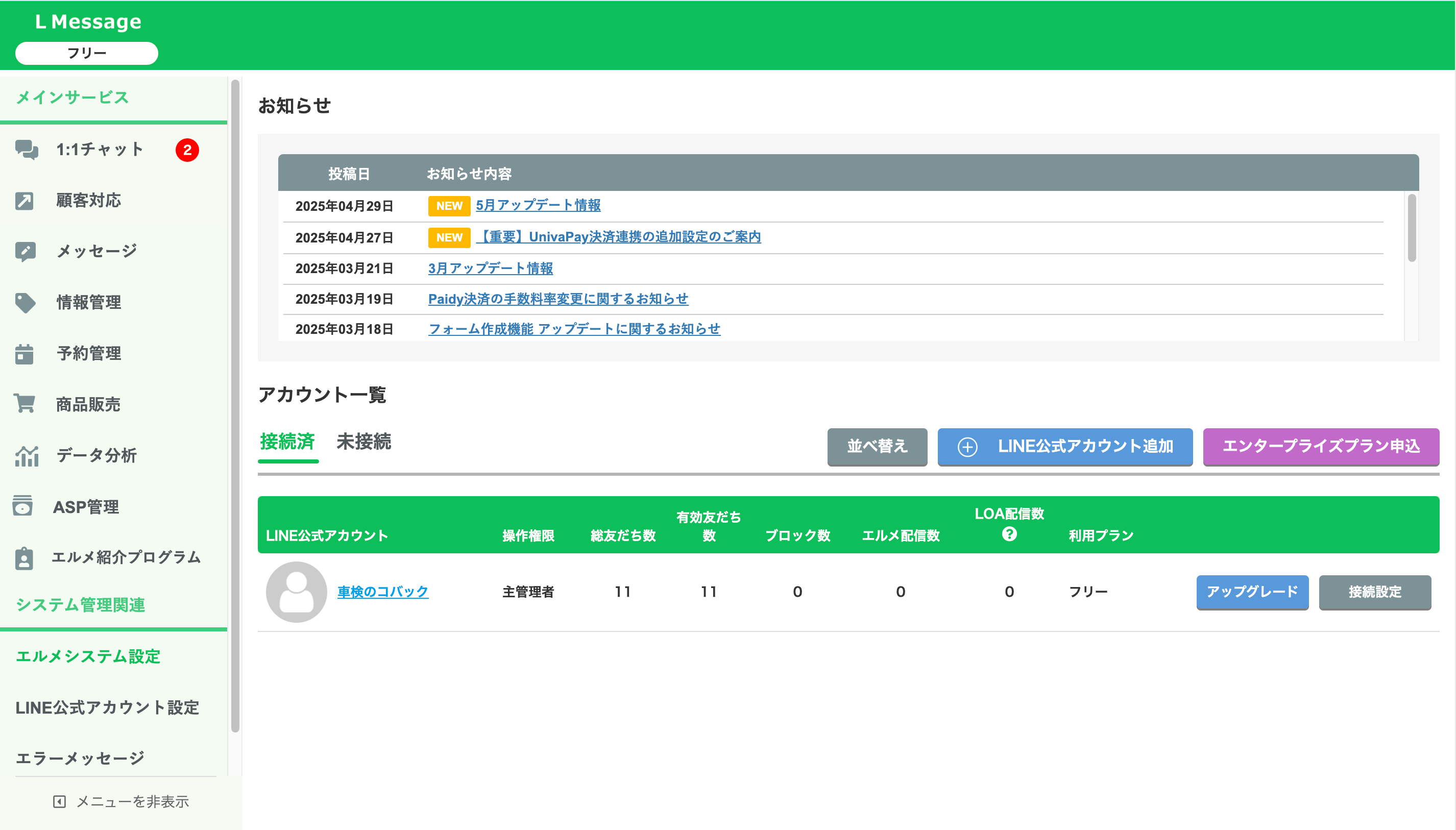Click the エルメ紹介プログラム badge icon
Image resolution: width=1456 pixels, height=830 pixels.
tap(24, 557)
